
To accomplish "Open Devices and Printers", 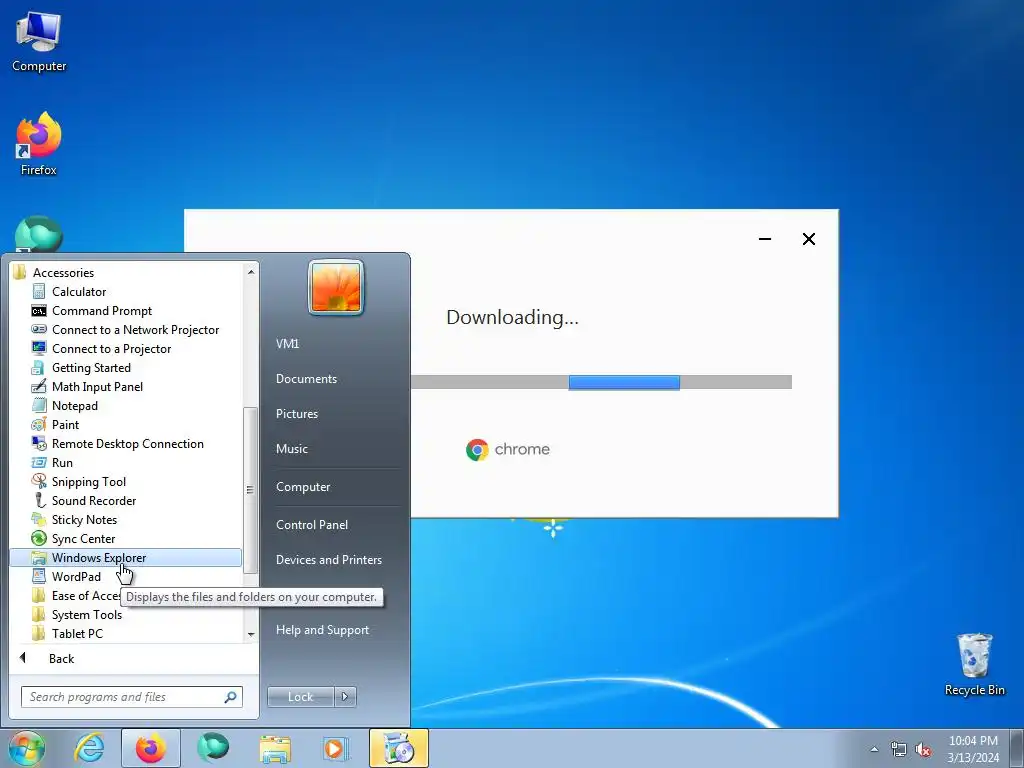I will pyautogui.click(x=328, y=560).
